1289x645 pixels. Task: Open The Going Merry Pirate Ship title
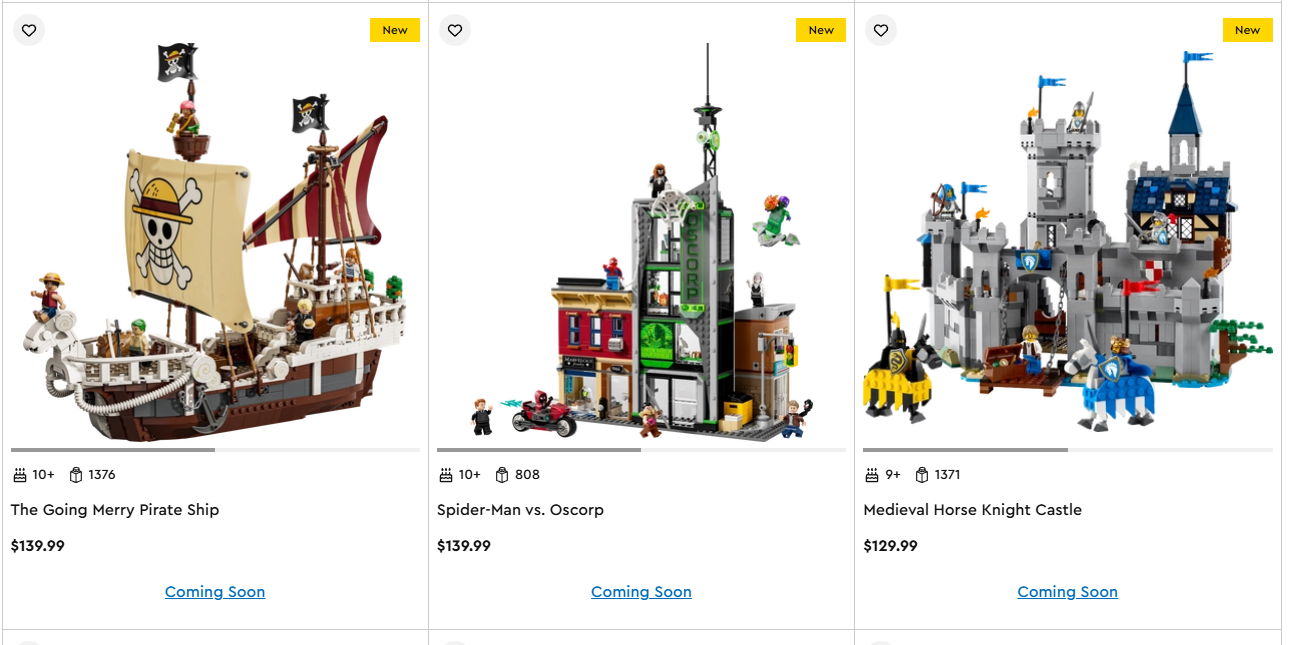click(115, 510)
